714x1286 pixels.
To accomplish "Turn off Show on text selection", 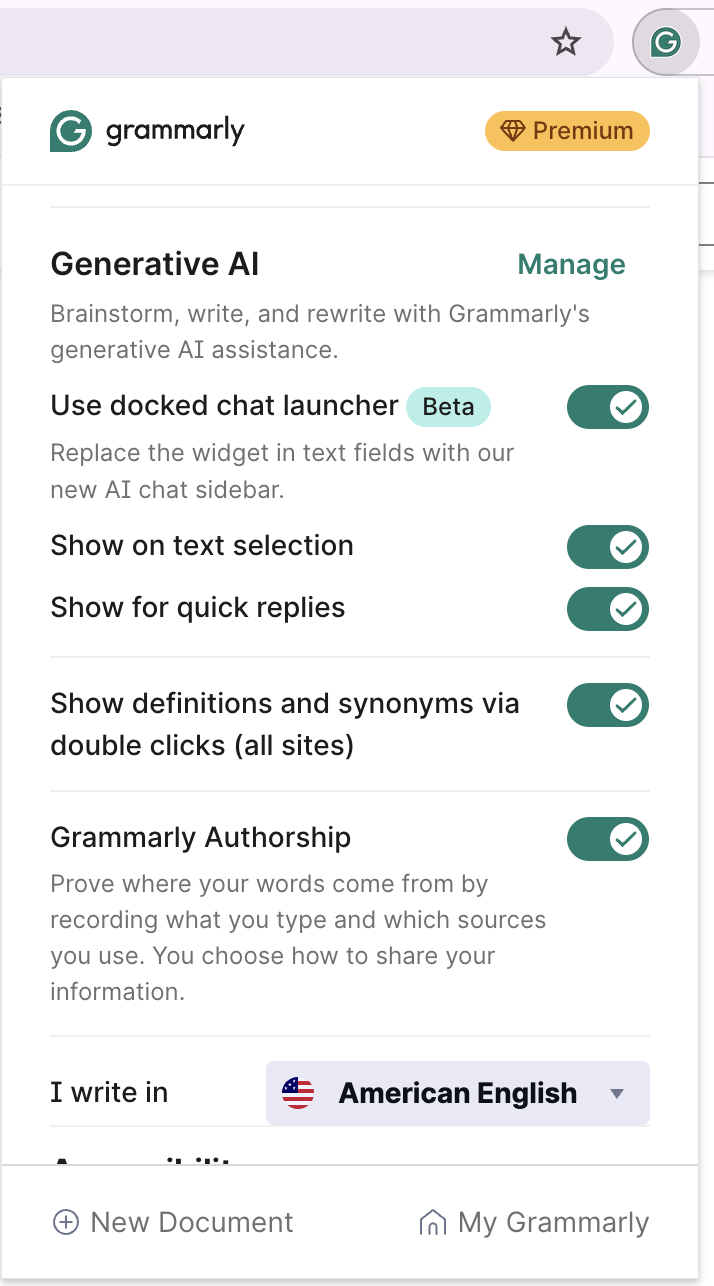I will pyautogui.click(x=607, y=547).
